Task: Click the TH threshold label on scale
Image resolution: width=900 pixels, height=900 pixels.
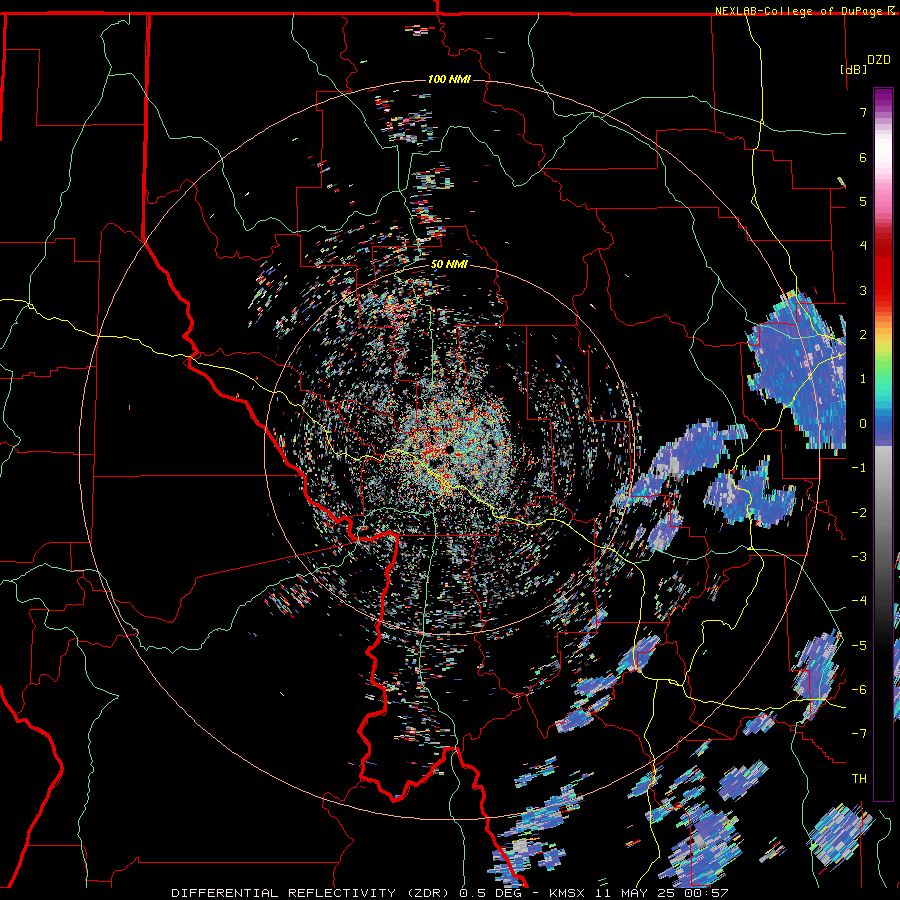Action: (859, 779)
